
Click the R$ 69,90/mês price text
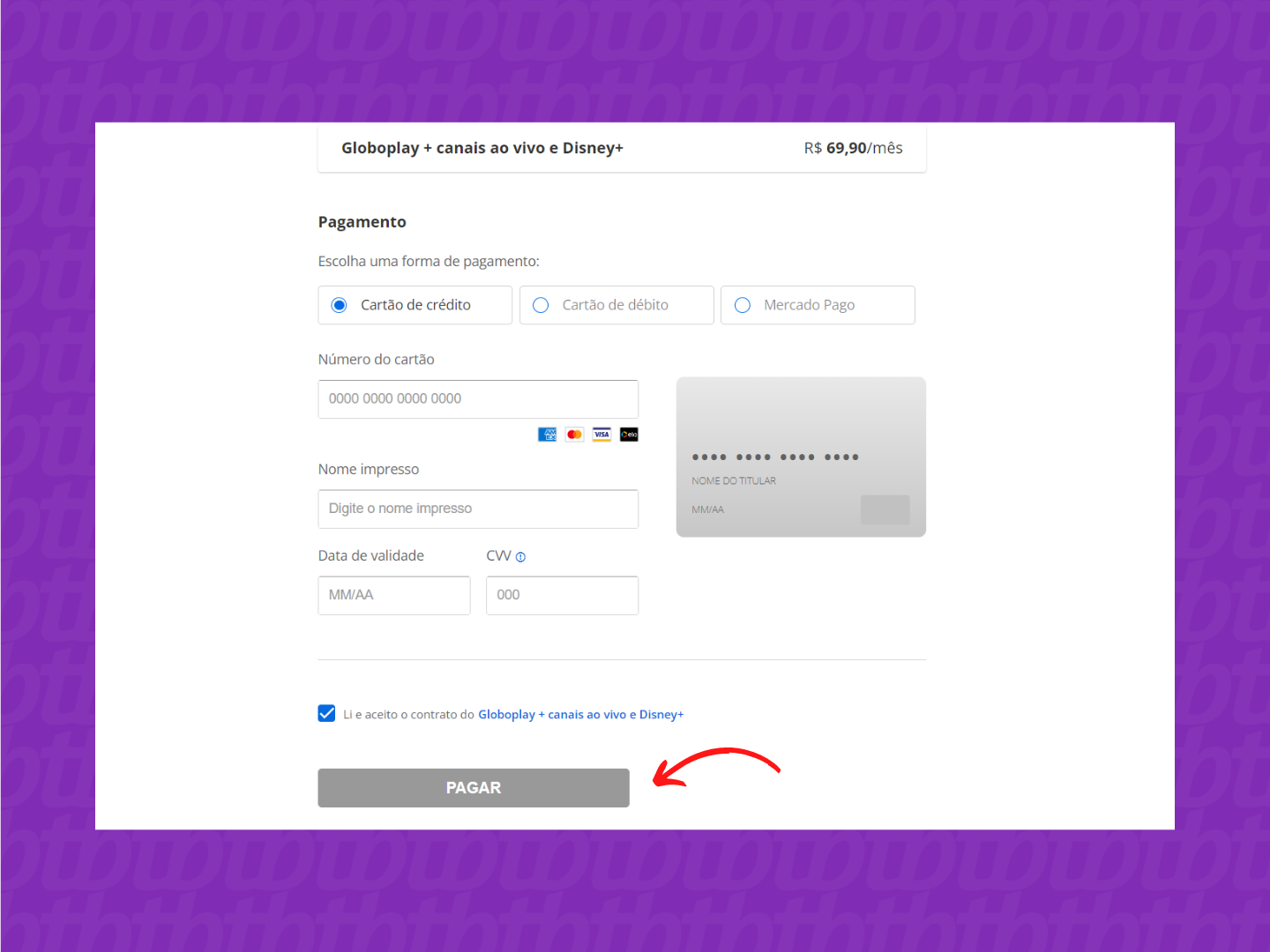point(853,148)
